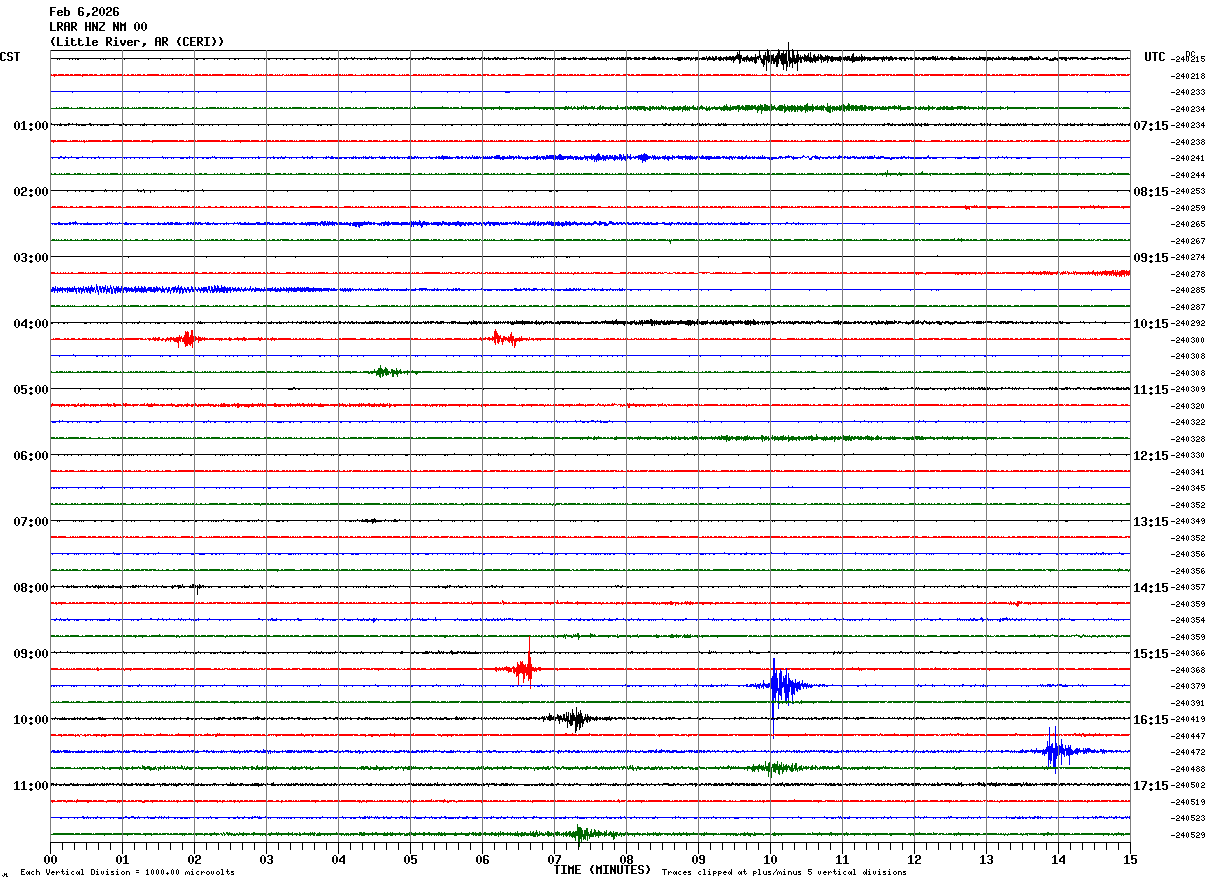Click the DC offset value -240529
The image size is (1210, 886).
tap(1187, 835)
